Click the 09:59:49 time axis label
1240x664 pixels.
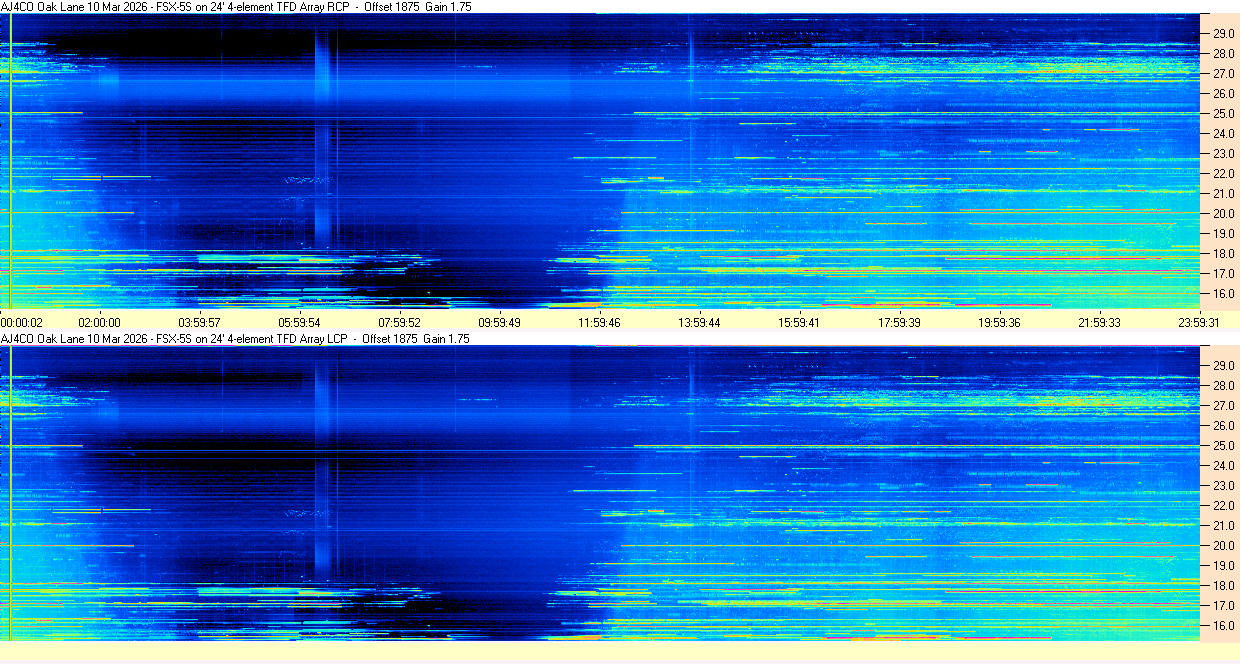[x=500, y=322]
